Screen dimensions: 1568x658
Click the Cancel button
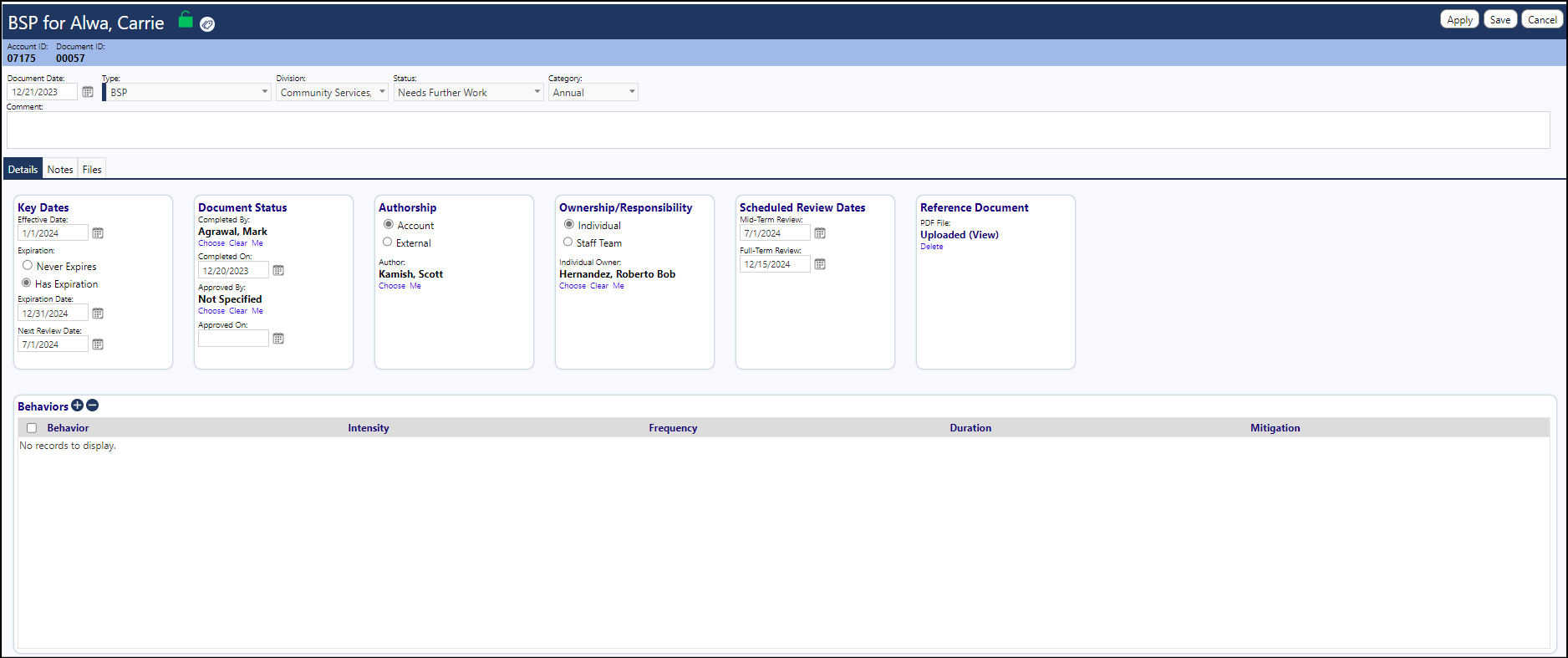1542,19
